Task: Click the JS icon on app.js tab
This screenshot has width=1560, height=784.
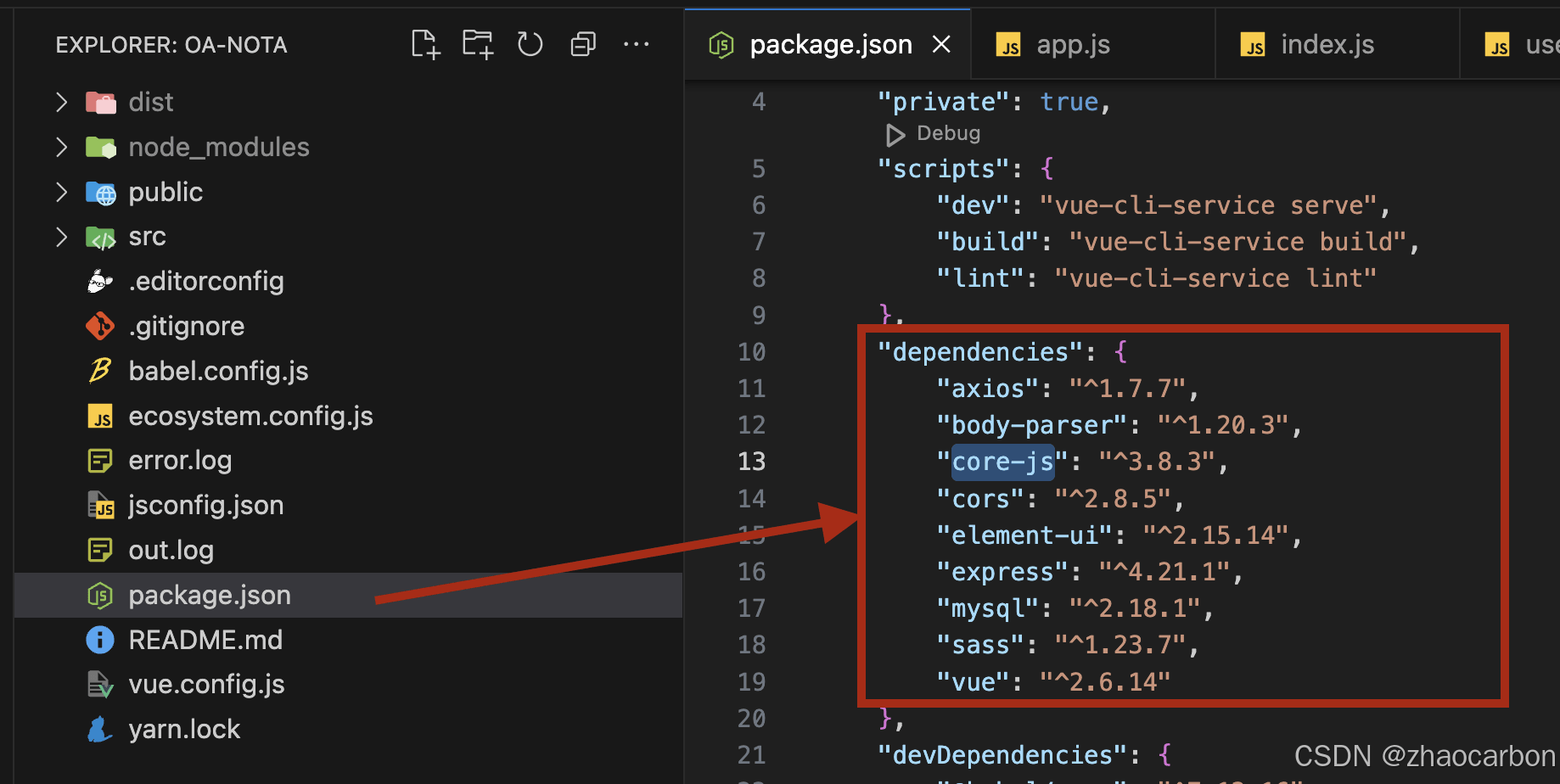Action: pyautogui.click(x=1008, y=44)
